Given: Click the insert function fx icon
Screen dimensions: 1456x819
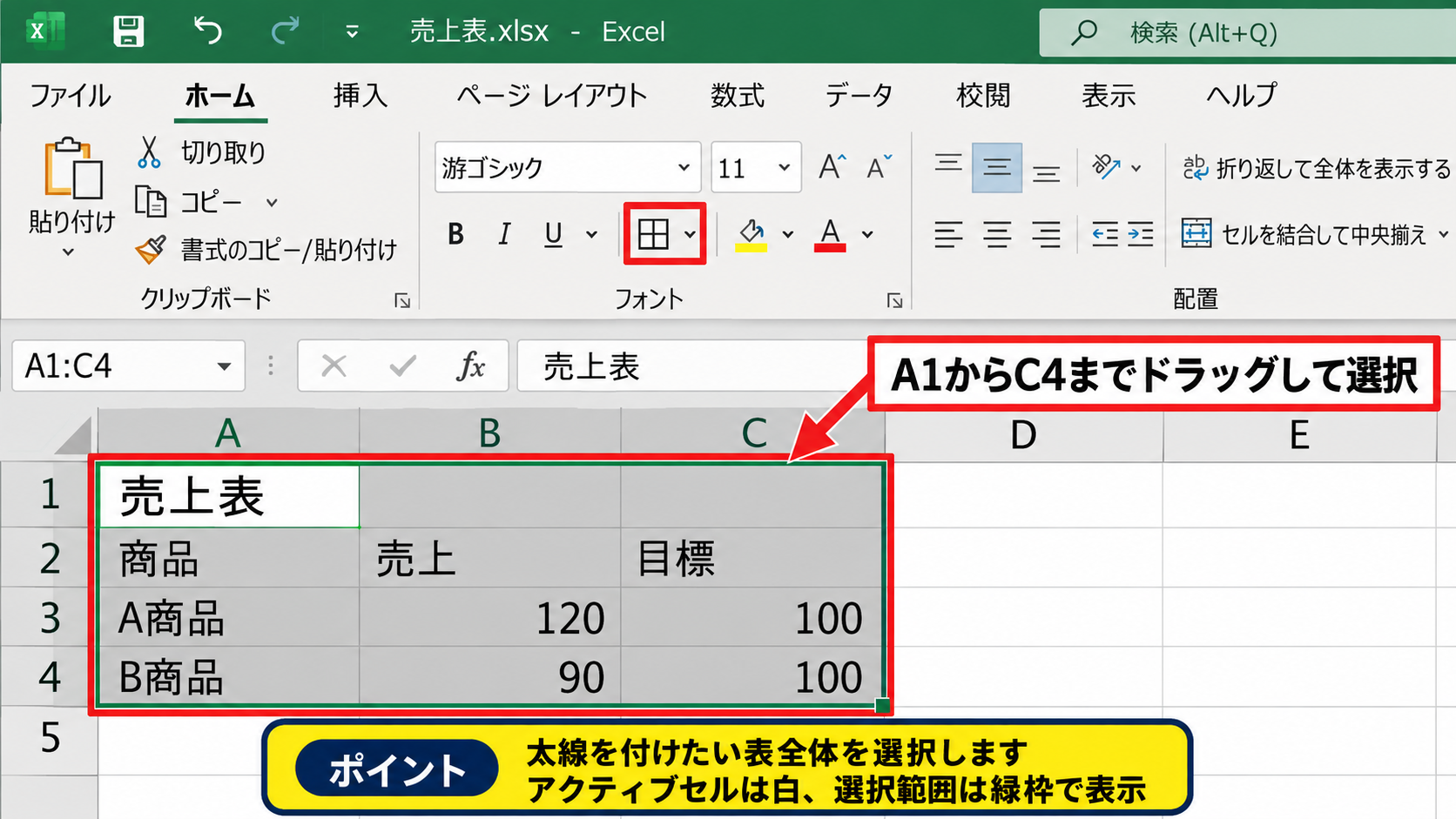Looking at the screenshot, I should point(471,366).
